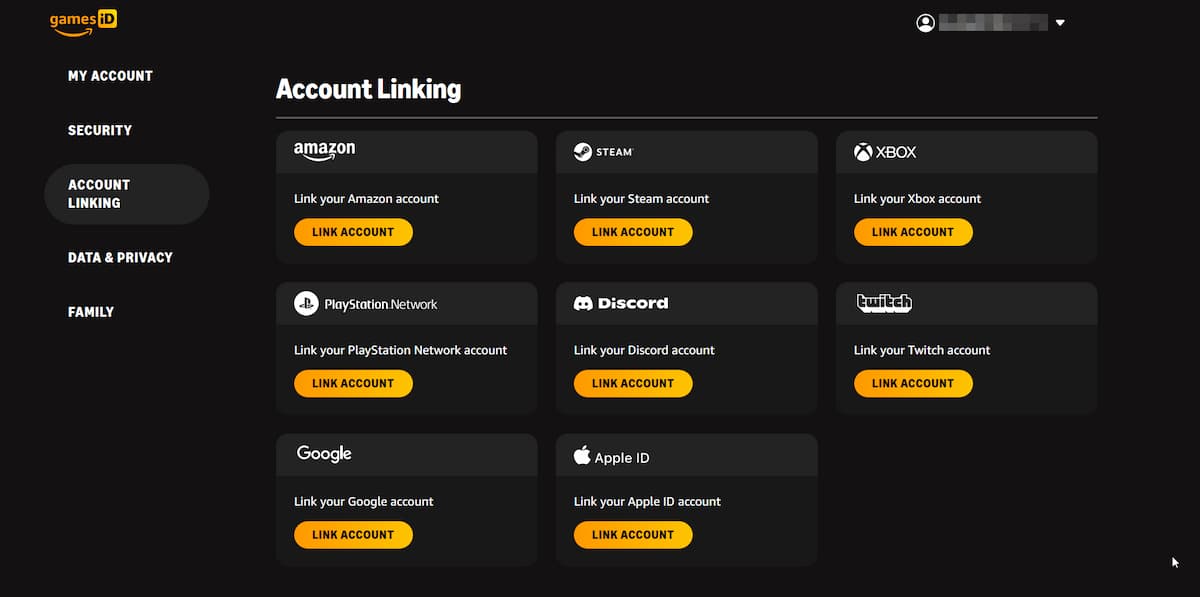Viewport: 1200px width, 597px height.
Task: Open the Data & Privacy section
Action: [120, 257]
